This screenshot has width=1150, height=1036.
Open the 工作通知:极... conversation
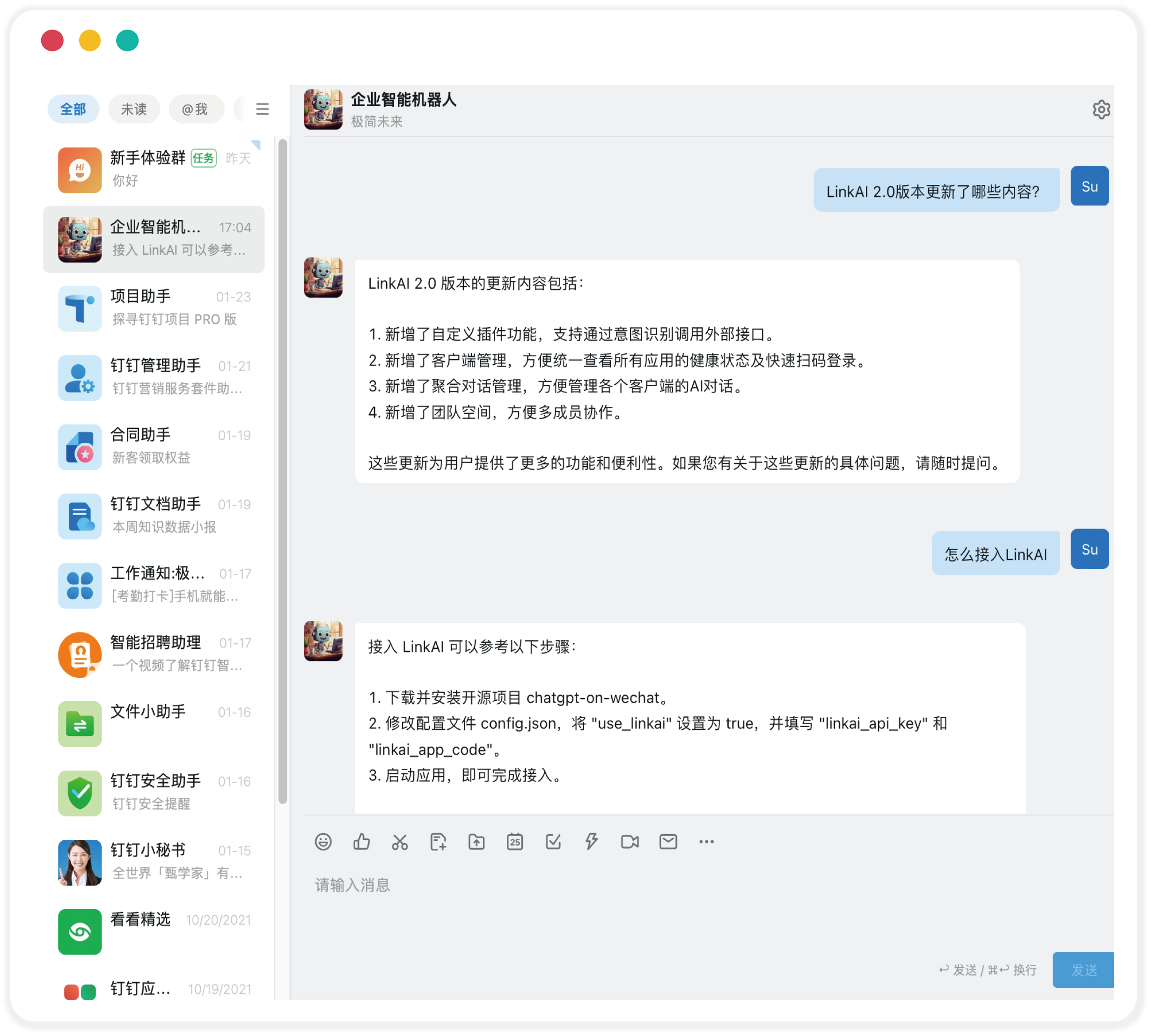point(154,585)
